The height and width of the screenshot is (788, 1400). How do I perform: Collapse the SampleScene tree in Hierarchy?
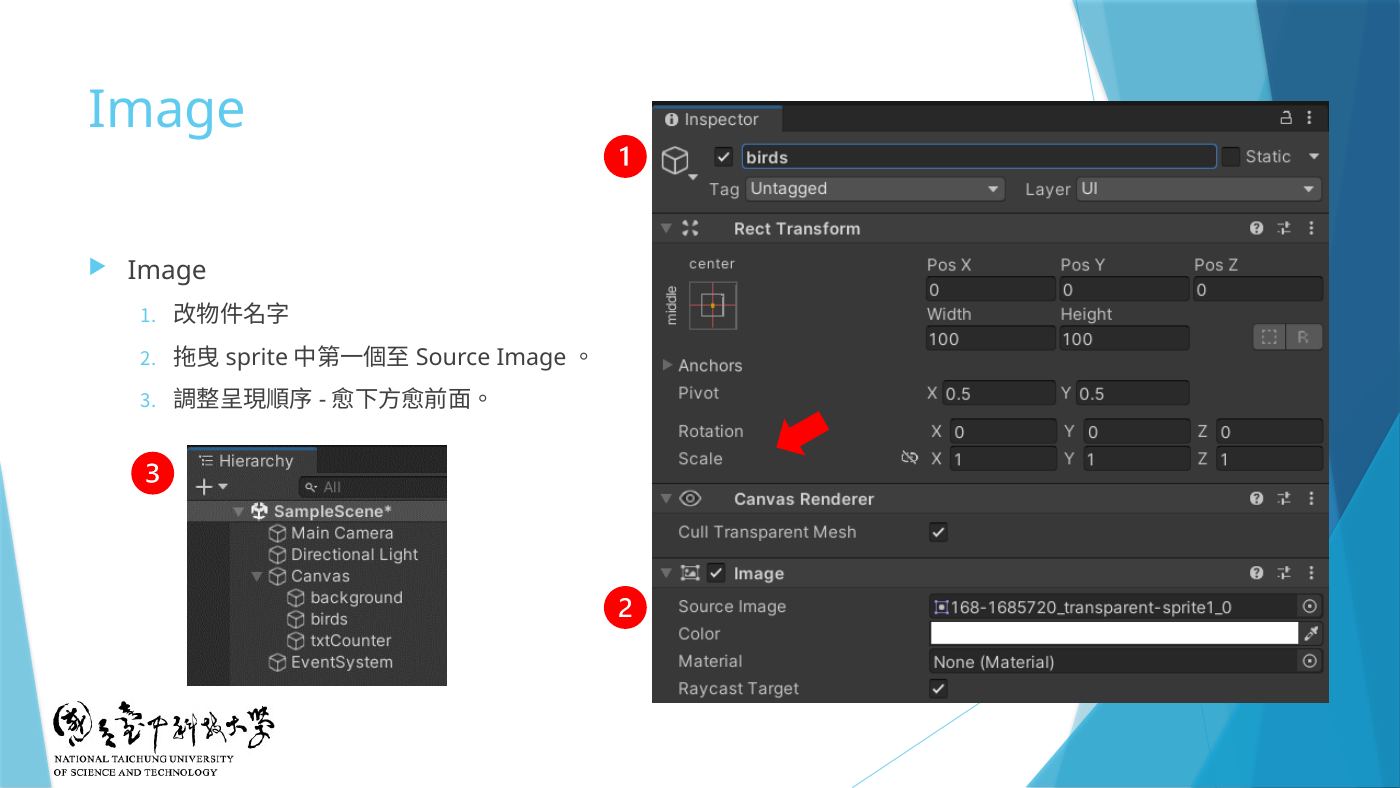click(x=238, y=511)
